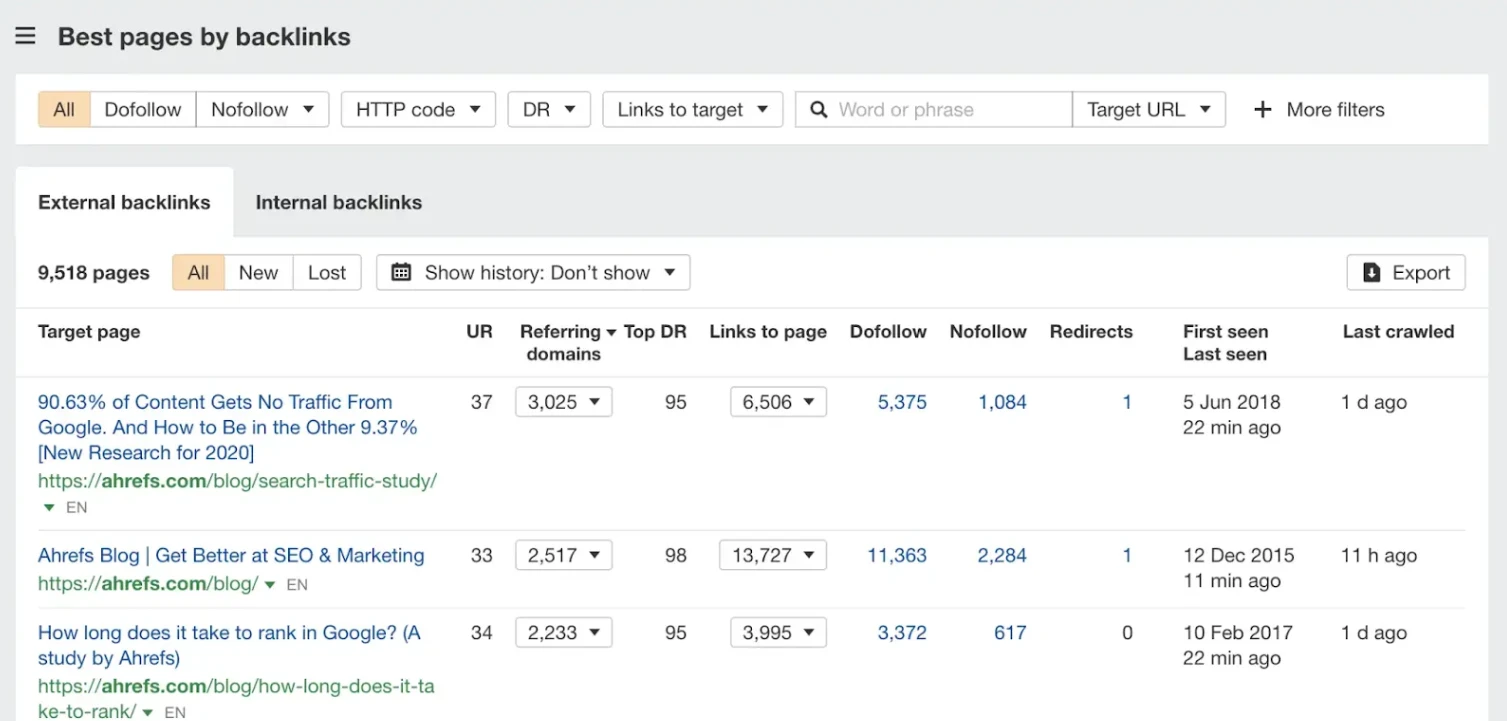
Task: Click the UR value 37
Action: (x=482, y=402)
